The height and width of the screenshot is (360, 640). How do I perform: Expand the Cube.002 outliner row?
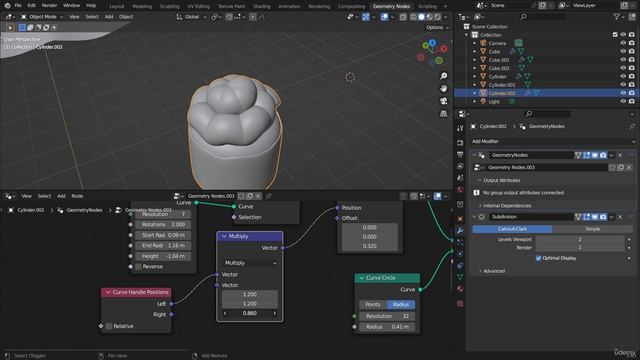pyautogui.click(x=474, y=68)
